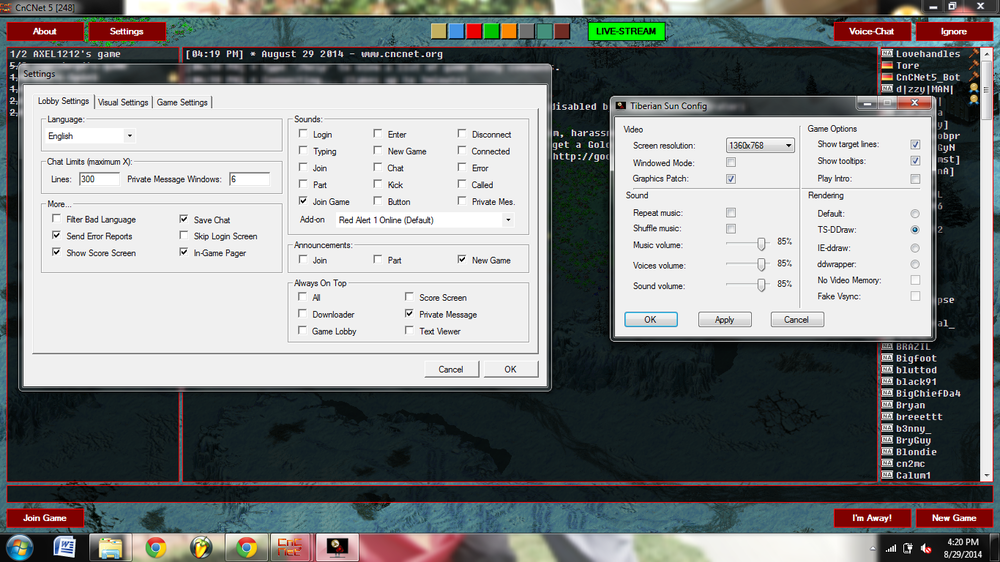Adjust the Music volume slider
Viewport: 1000px width, 562px height.
coord(761,244)
